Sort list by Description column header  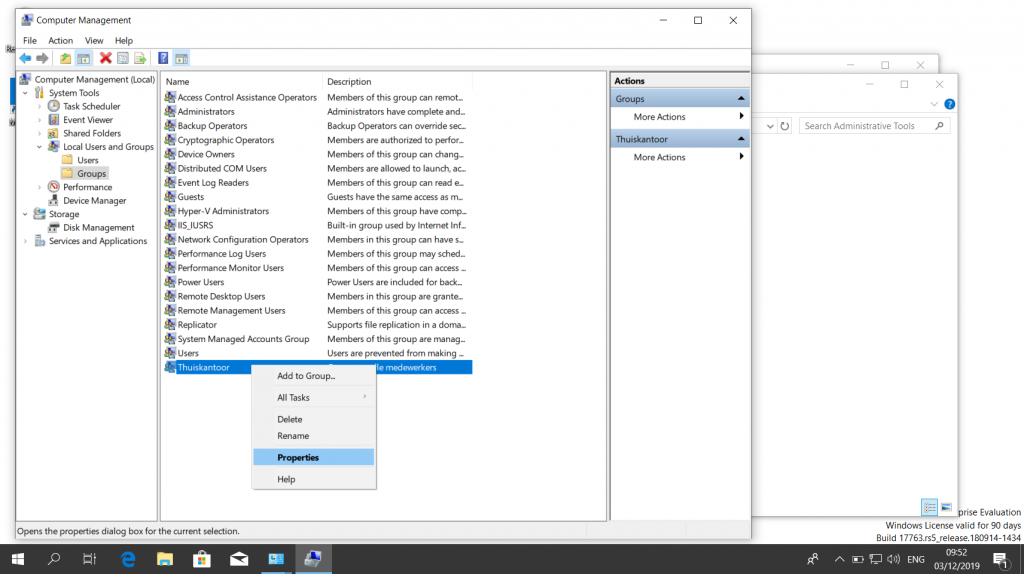[x=397, y=82]
